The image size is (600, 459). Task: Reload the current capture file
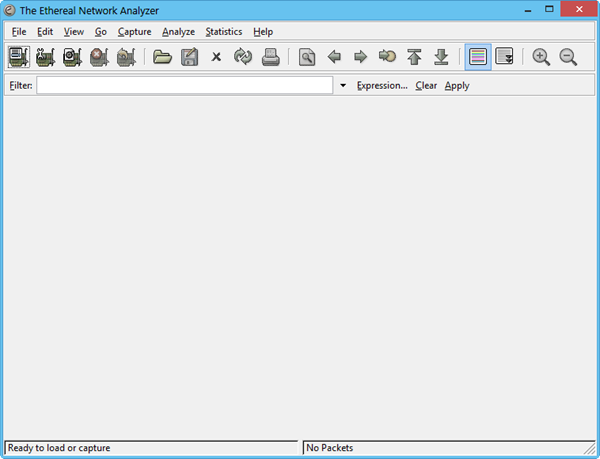243,57
